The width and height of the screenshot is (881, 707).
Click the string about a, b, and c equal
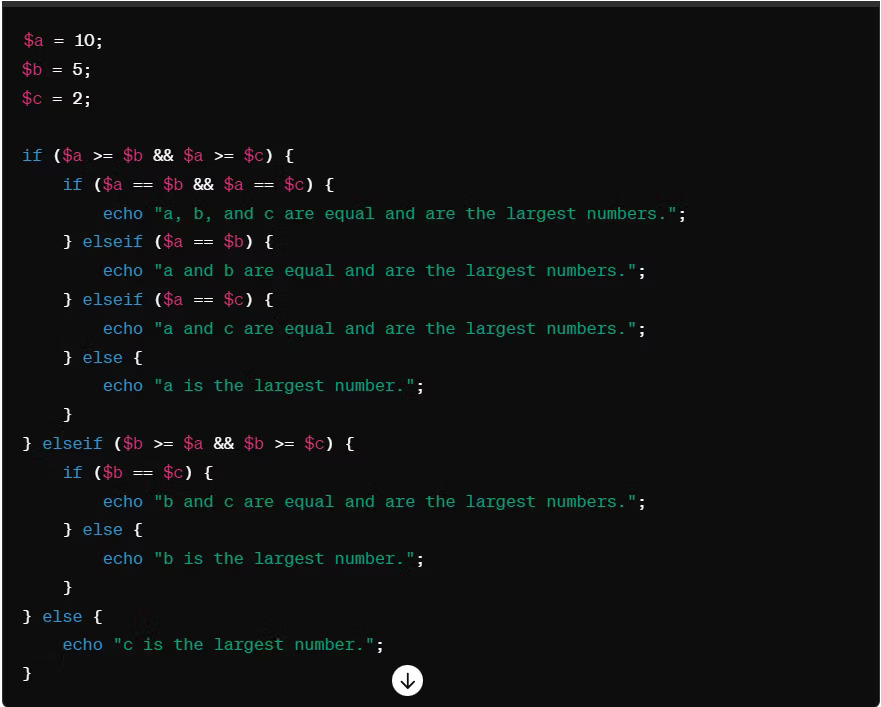coord(420,213)
